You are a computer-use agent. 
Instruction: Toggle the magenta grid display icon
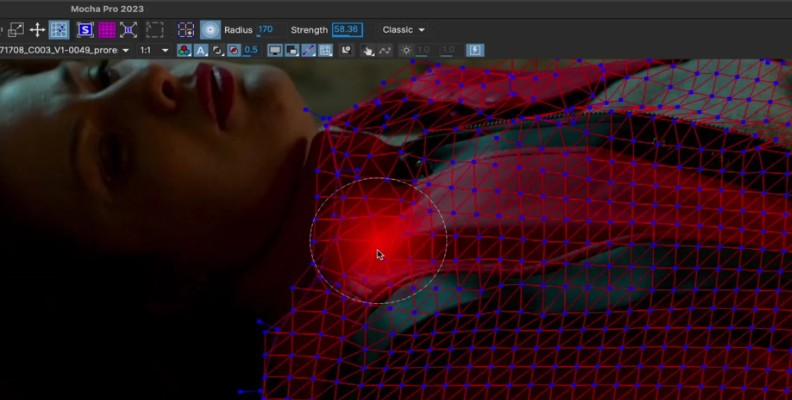coord(106,30)
